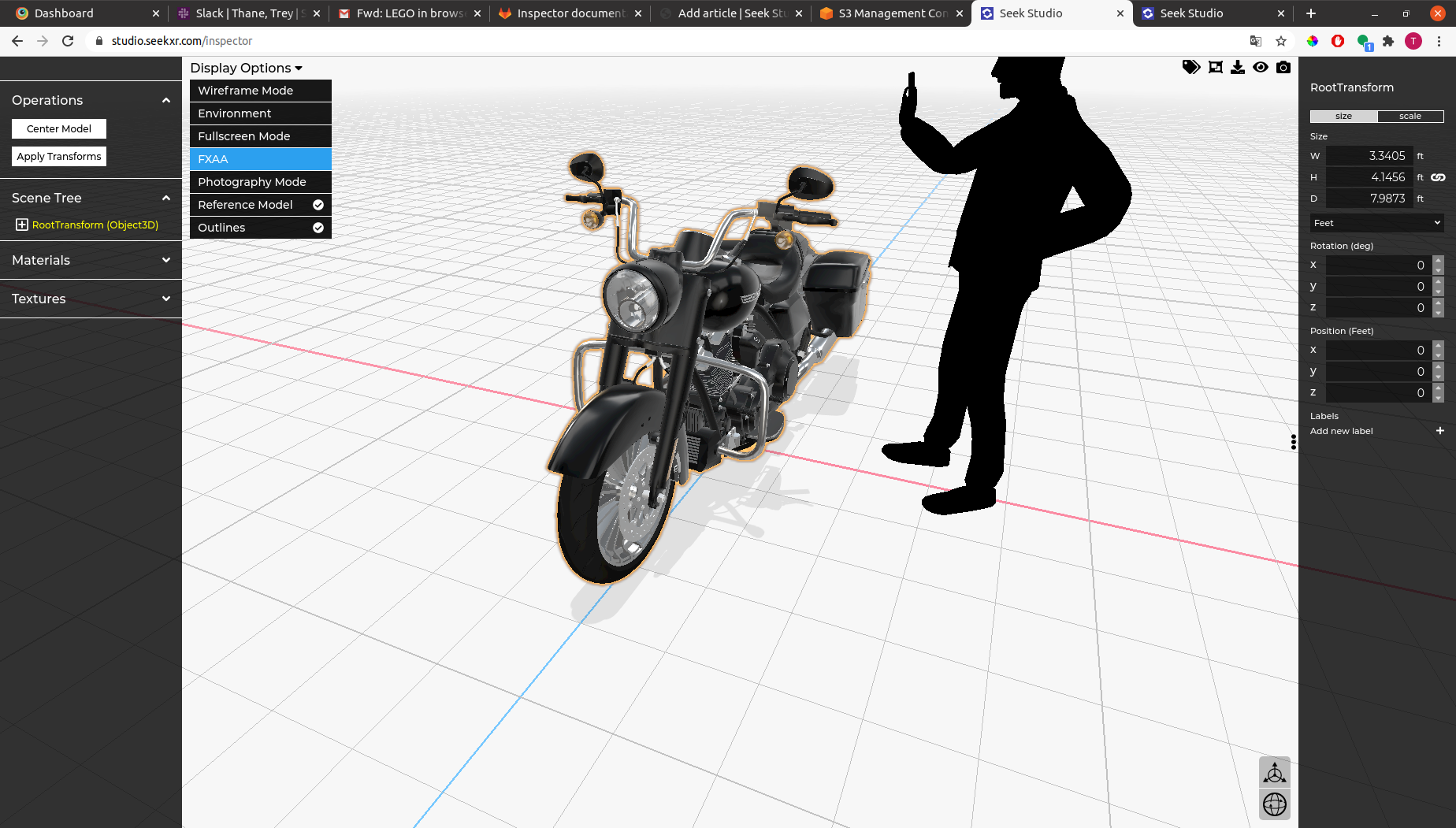
Task: Open the three-dot panel handle
Action: point(1294,442)
